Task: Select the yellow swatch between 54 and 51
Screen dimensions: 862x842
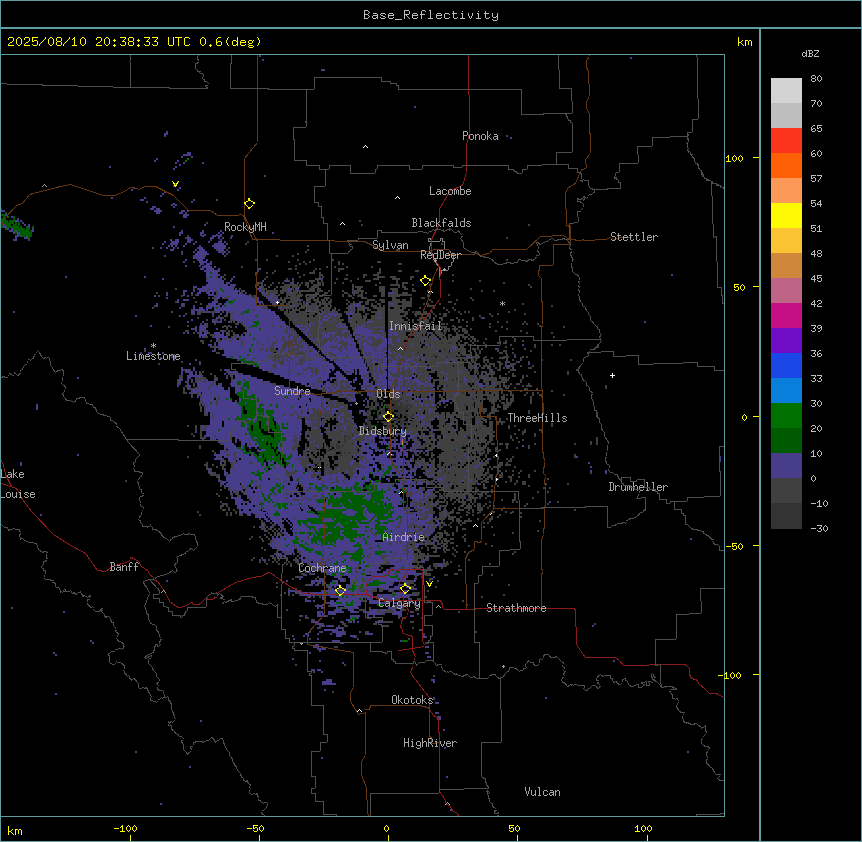Action: pyautogui.click(x=786, y=215)
